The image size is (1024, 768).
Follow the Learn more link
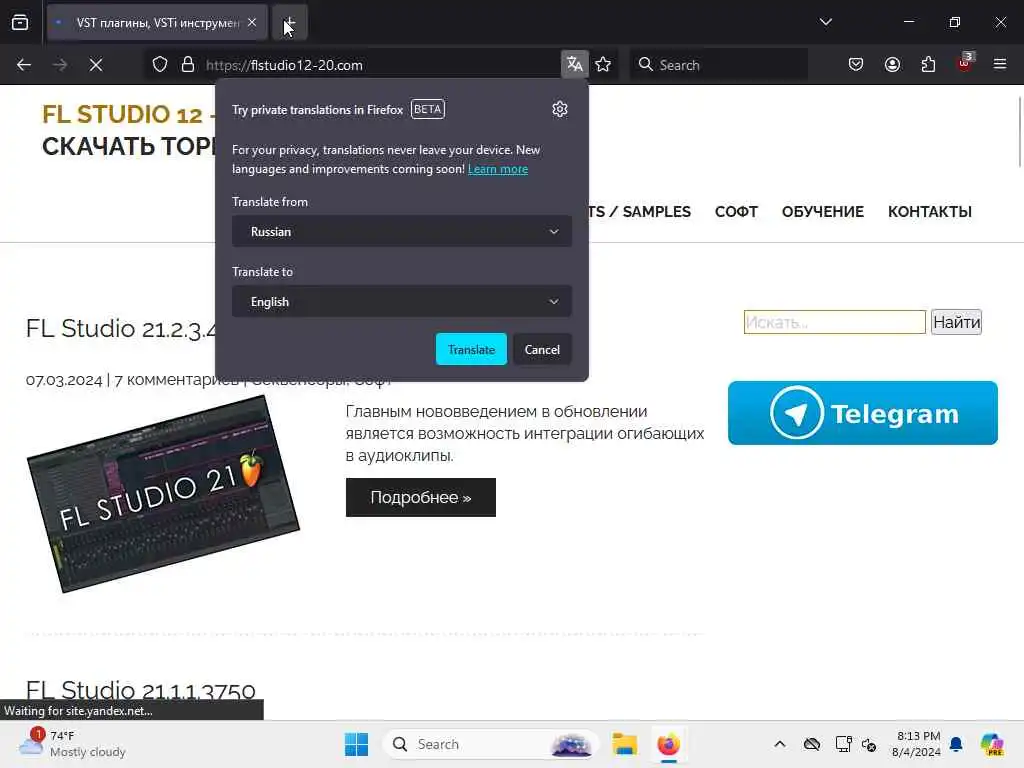click(498, 169)
